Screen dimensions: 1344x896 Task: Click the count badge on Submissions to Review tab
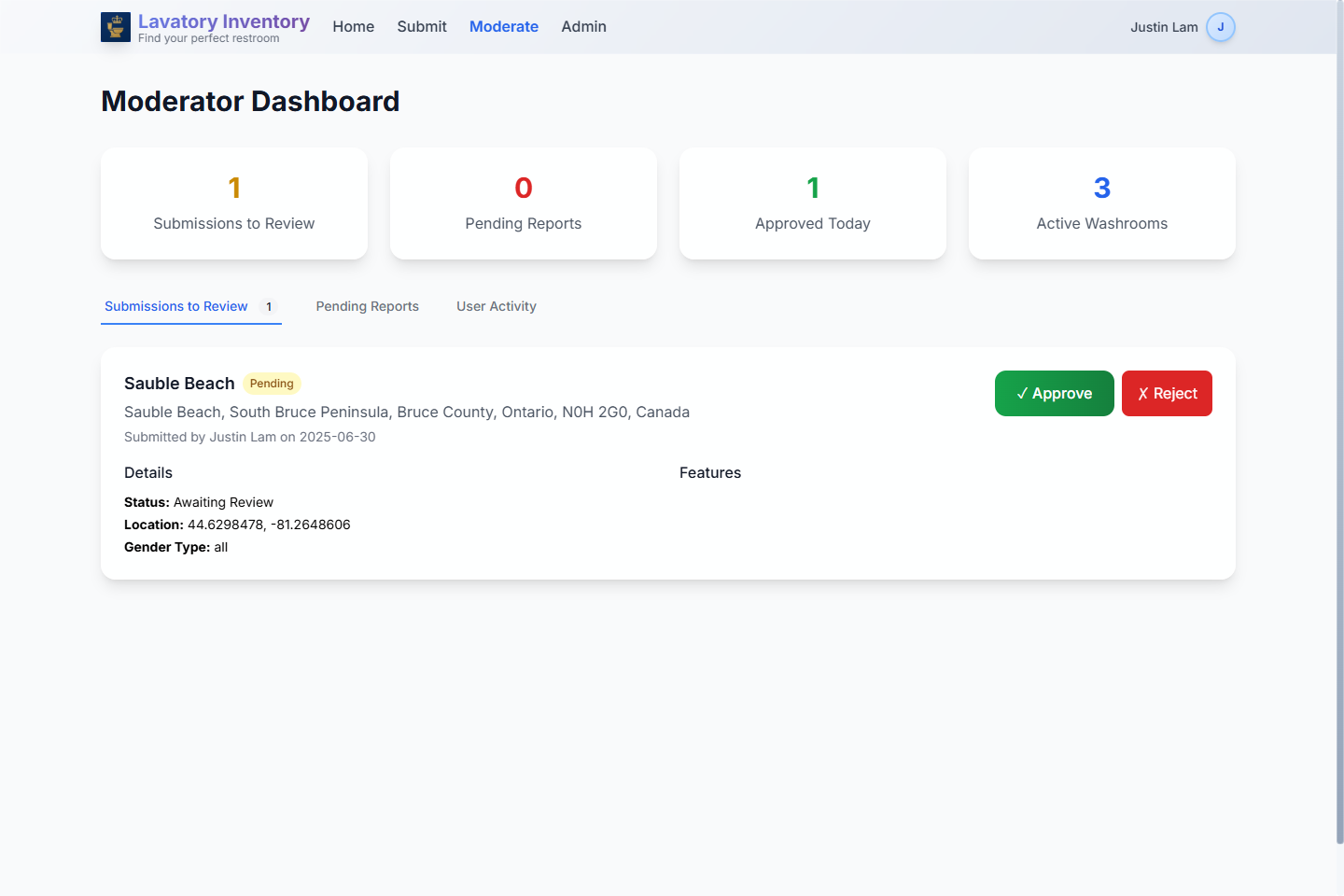coord(269,306)
